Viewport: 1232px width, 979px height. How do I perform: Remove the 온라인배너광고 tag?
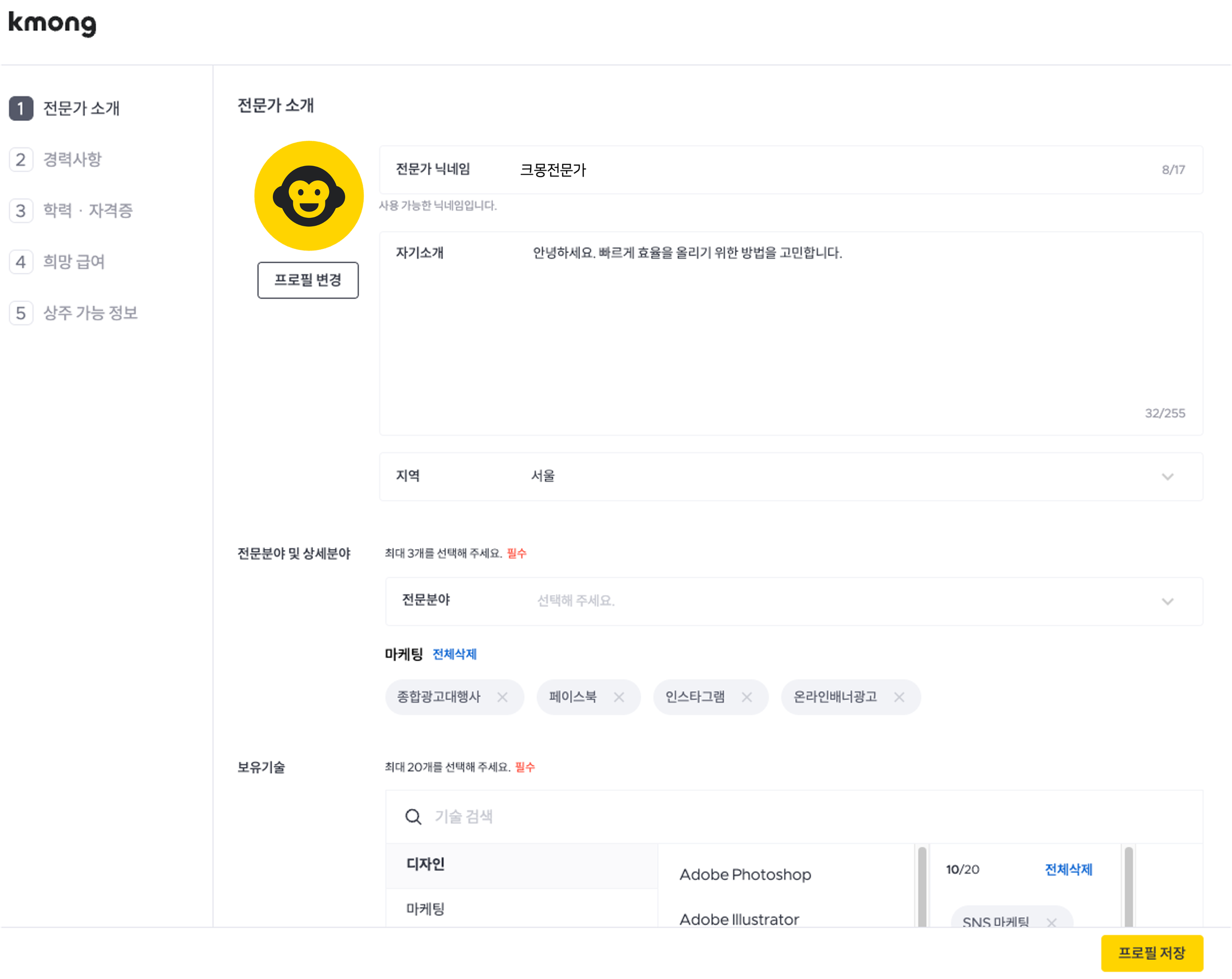point(899,697)
